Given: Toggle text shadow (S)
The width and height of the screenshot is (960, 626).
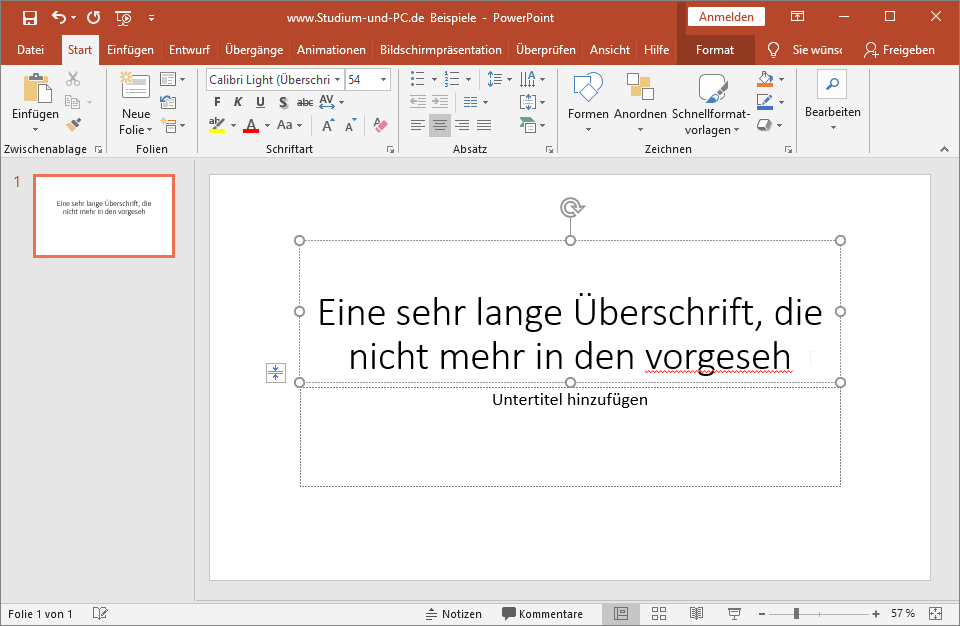Looking at the screenshot, I should tap(283, 102).
